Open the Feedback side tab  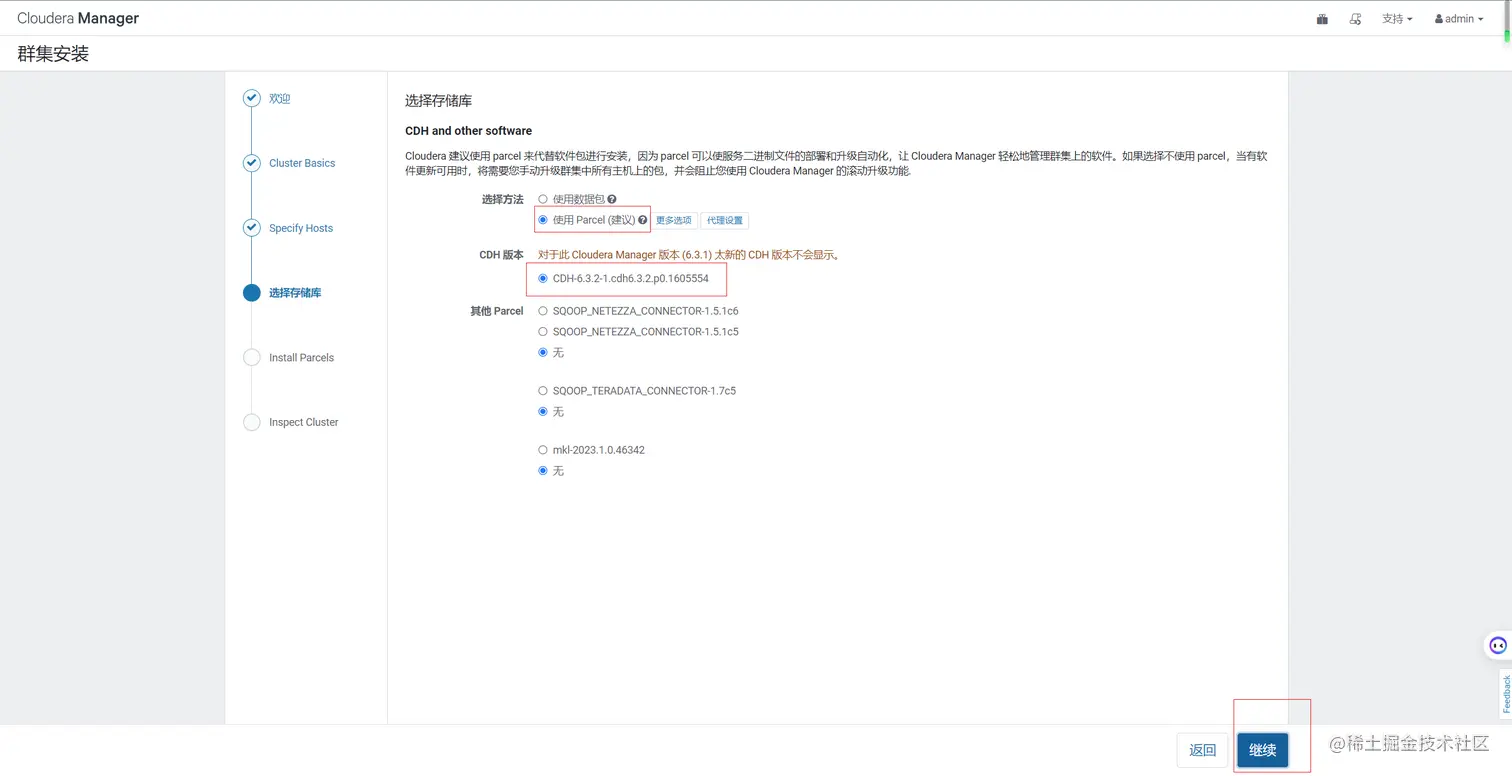[1505, 694]
